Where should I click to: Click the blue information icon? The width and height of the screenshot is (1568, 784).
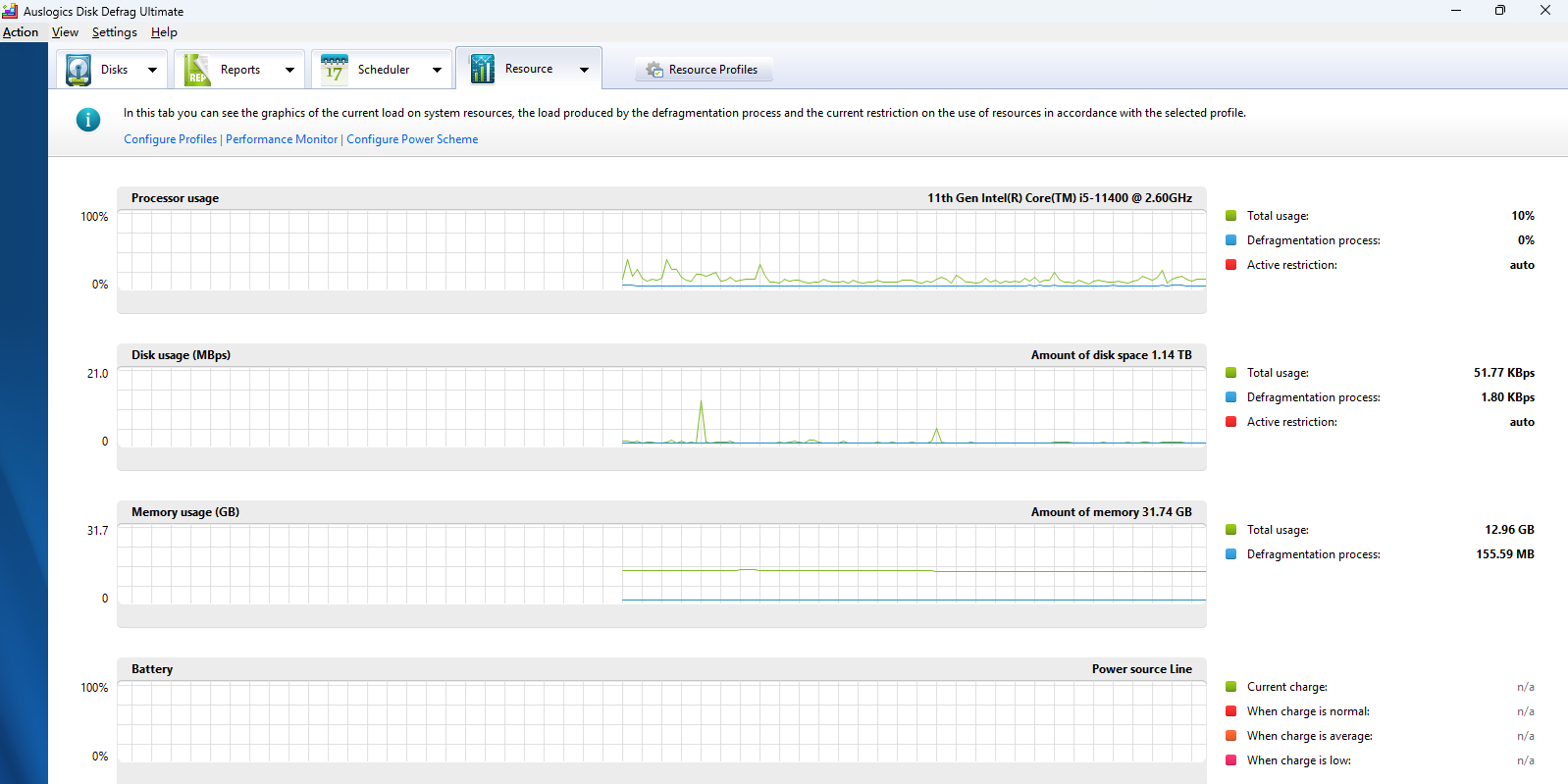coord(88,120)
